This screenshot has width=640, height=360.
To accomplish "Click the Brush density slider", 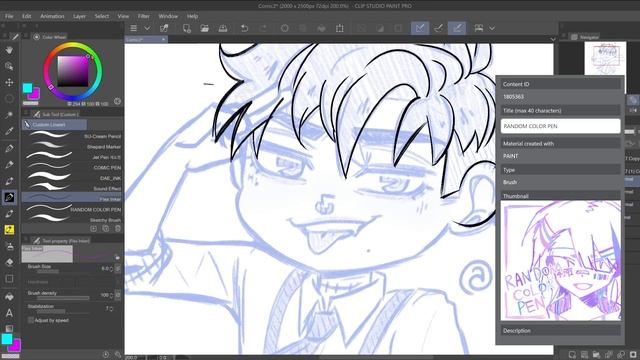I will point(62,299).
